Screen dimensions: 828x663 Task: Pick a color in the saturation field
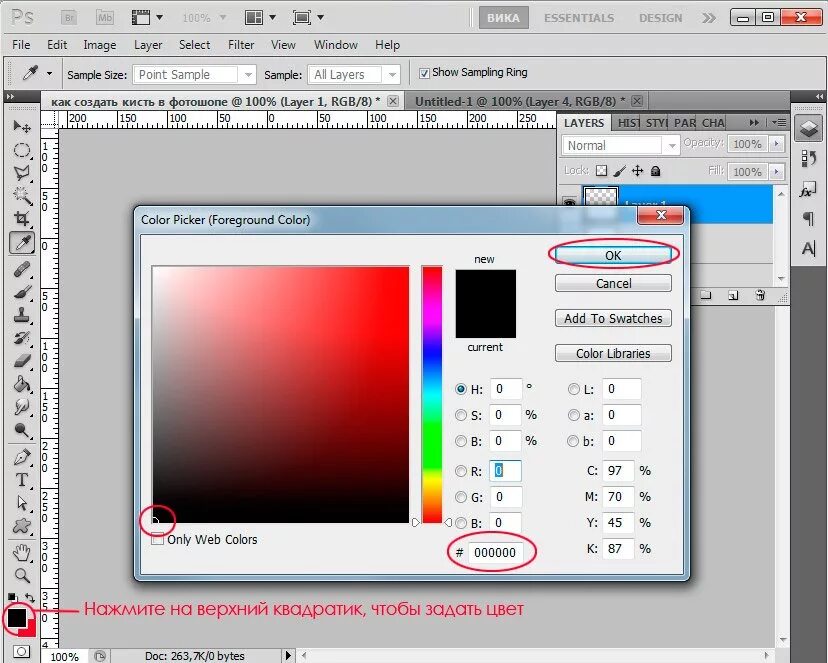click(280, 394)
